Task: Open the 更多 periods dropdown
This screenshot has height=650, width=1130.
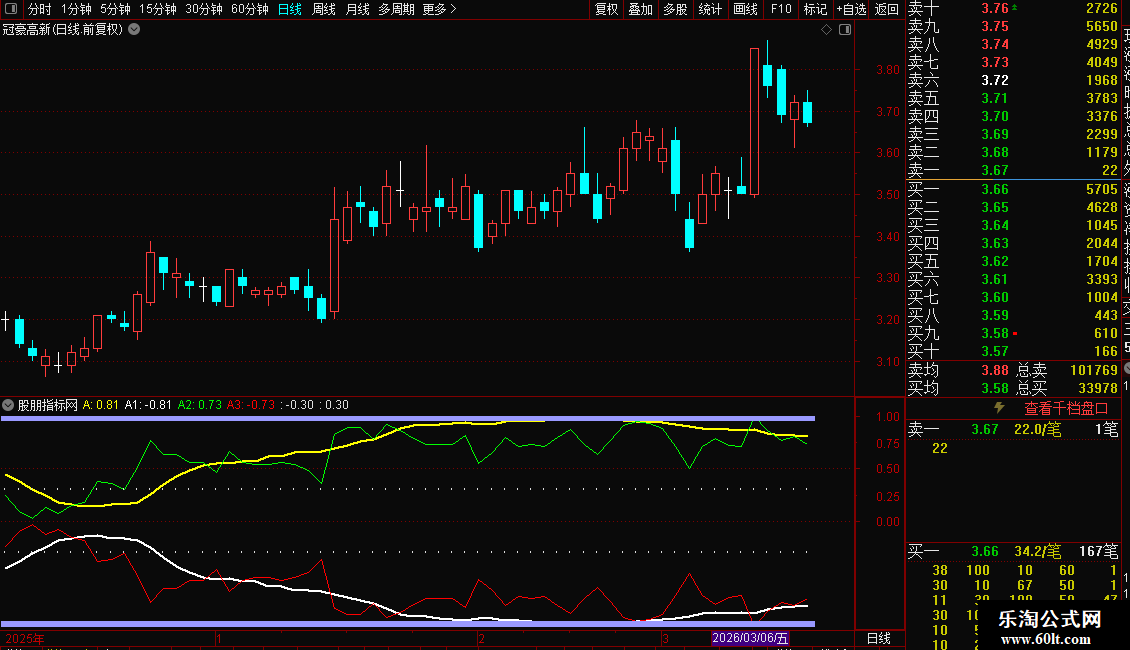Action: click(x=439, y=9)
